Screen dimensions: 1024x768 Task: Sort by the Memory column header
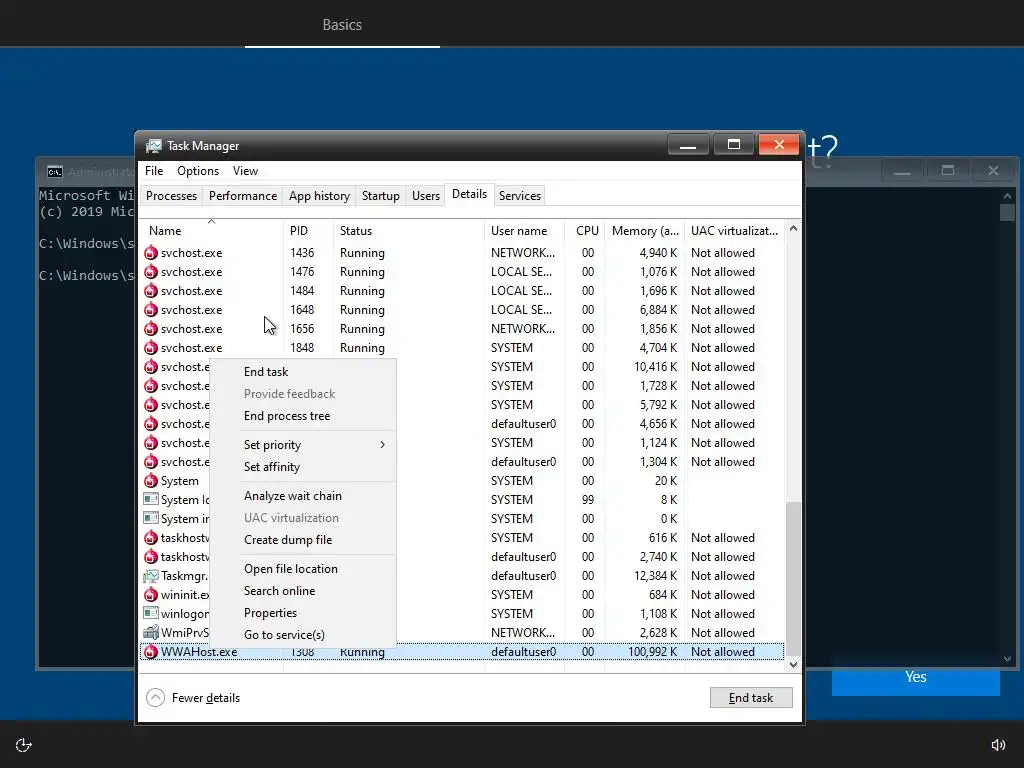(x=645, y=231)
